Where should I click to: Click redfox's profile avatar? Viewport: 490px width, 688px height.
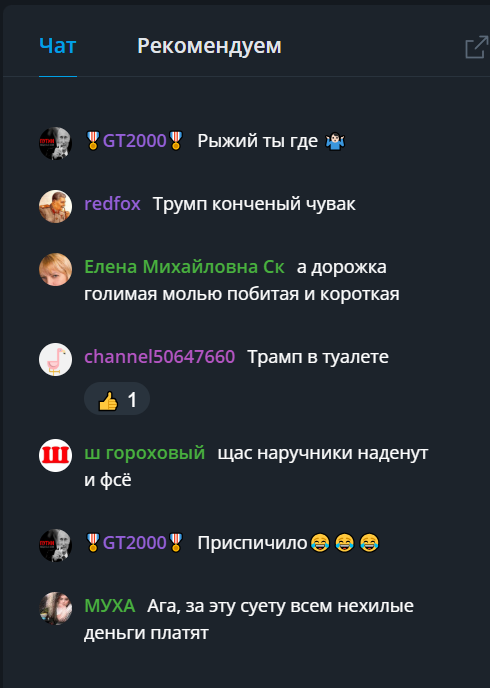click(x=55, y=206)
